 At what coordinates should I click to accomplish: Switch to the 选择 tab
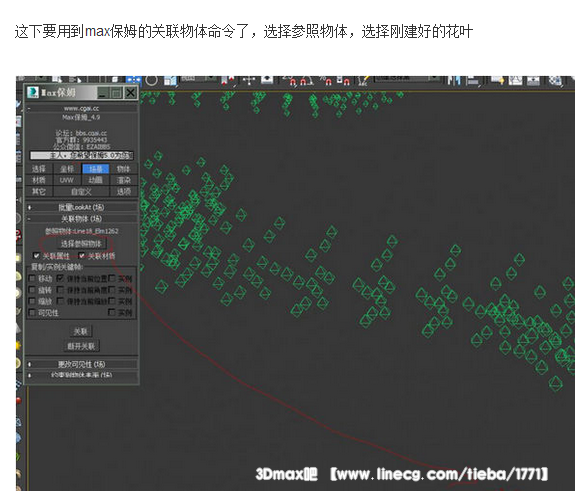pyautogui.click(x=39, y=169)
